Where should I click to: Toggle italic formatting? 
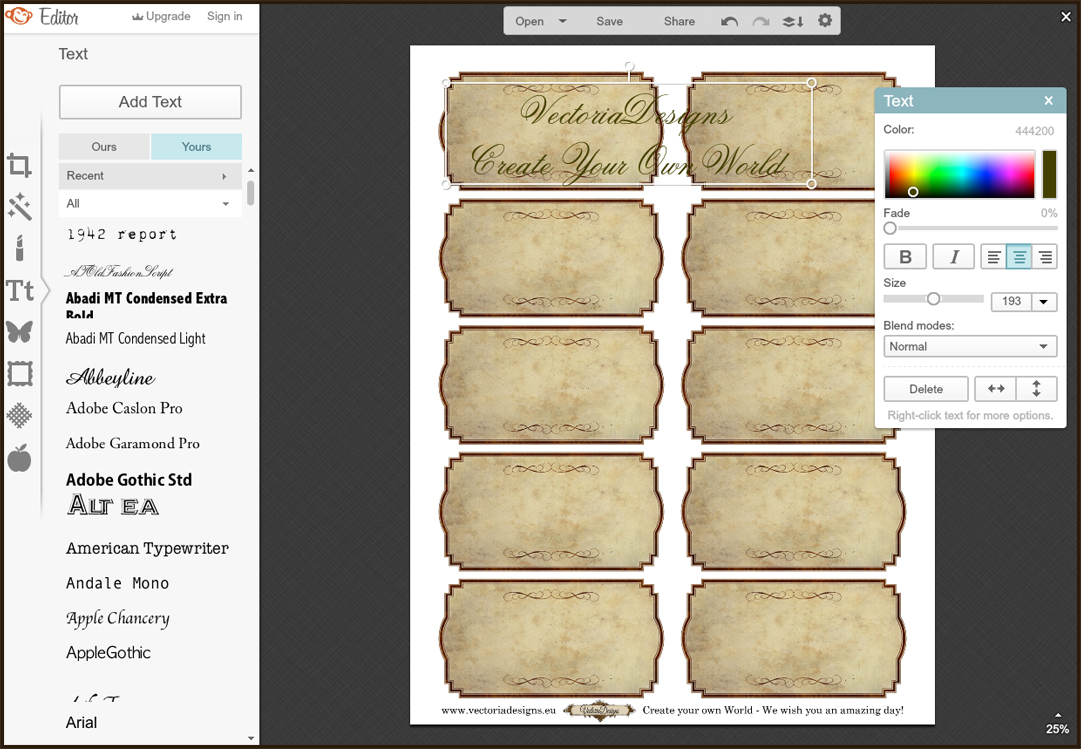(953, 257)
